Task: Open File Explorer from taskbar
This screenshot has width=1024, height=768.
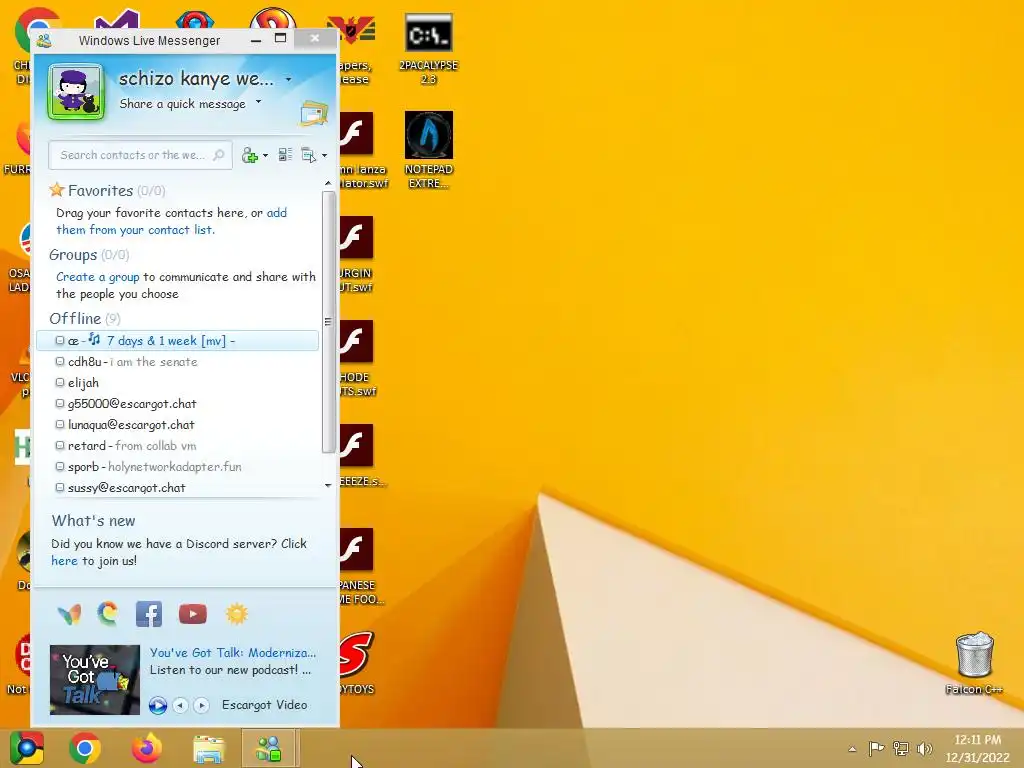Action: (x=208, y=748)
